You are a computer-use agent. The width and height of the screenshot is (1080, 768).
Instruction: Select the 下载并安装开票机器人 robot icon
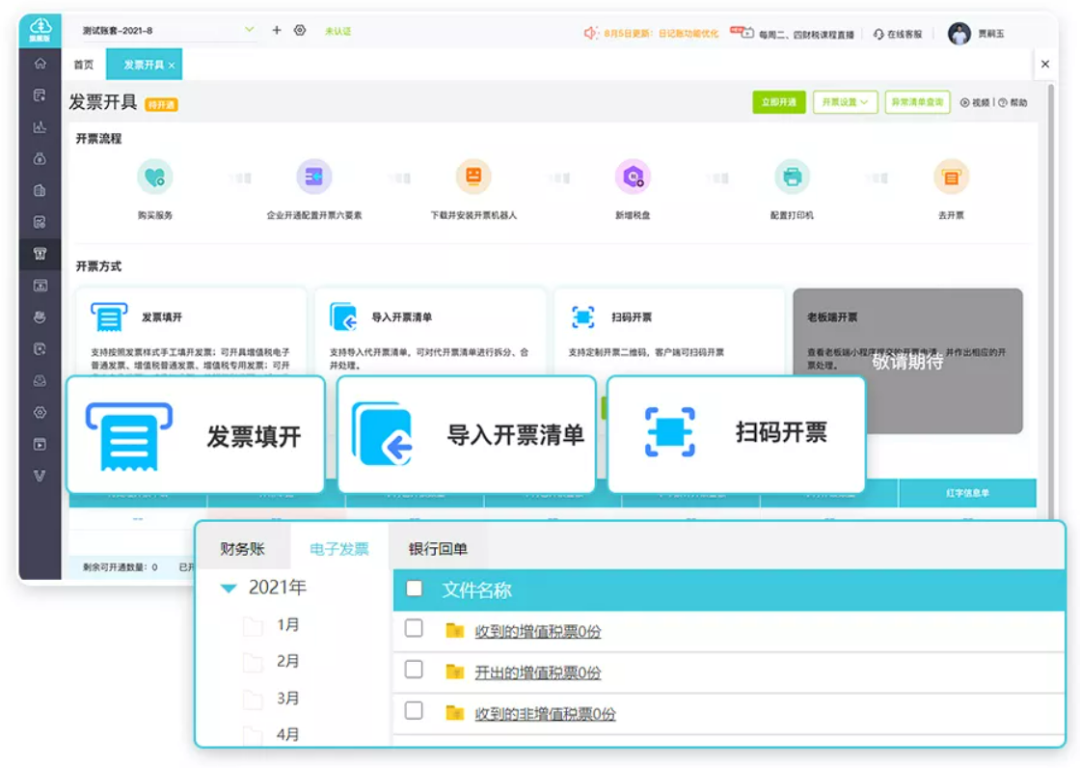(473, 176)
